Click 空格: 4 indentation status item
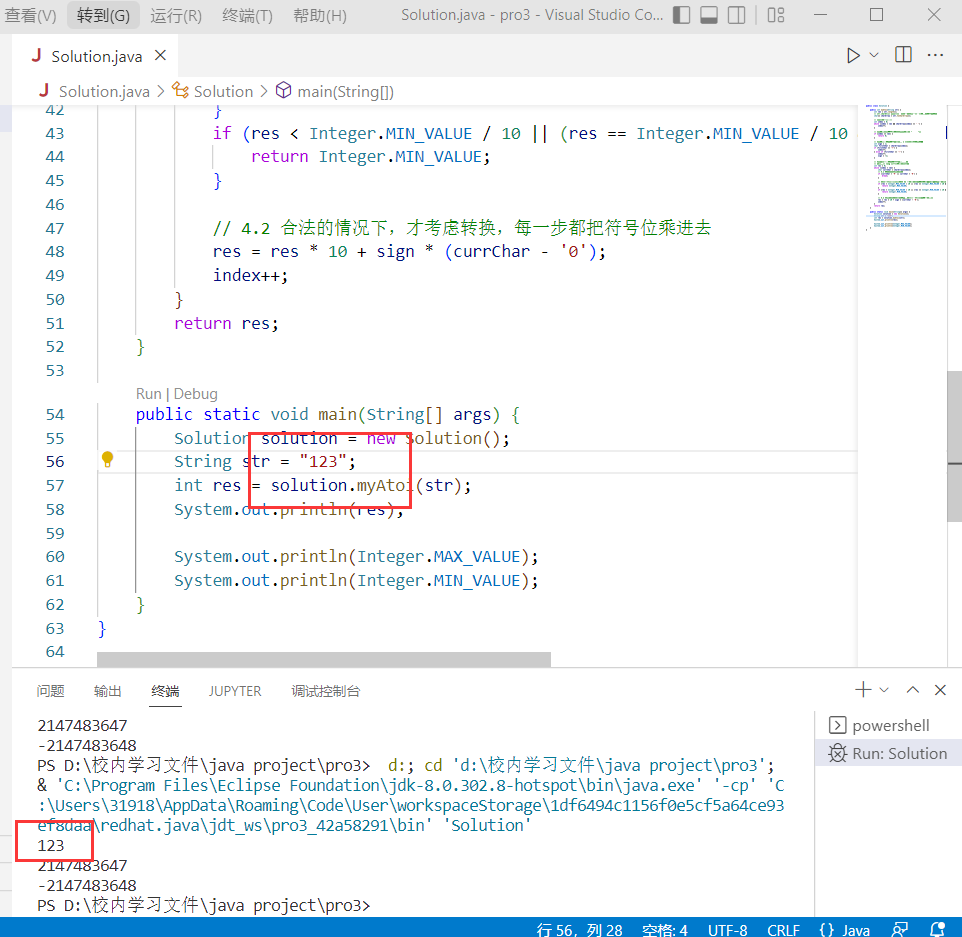Viewport: 962px width, 937px height. (664, 929)
